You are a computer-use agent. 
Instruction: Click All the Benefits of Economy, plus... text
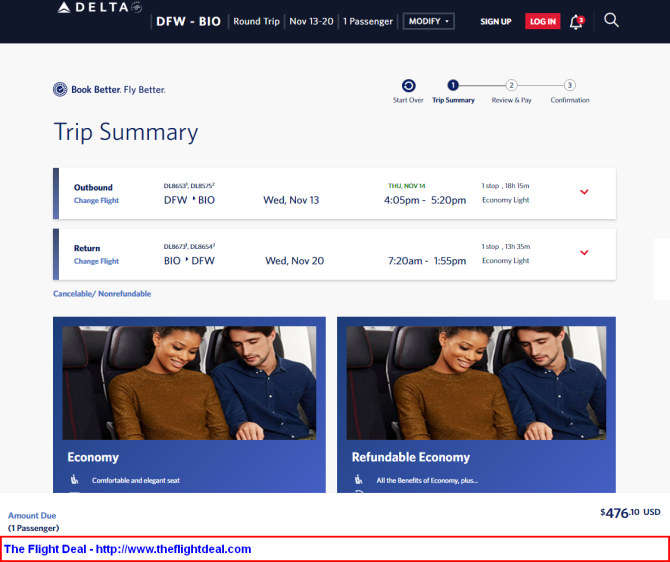pyautogui.click(x=427, y=480)
